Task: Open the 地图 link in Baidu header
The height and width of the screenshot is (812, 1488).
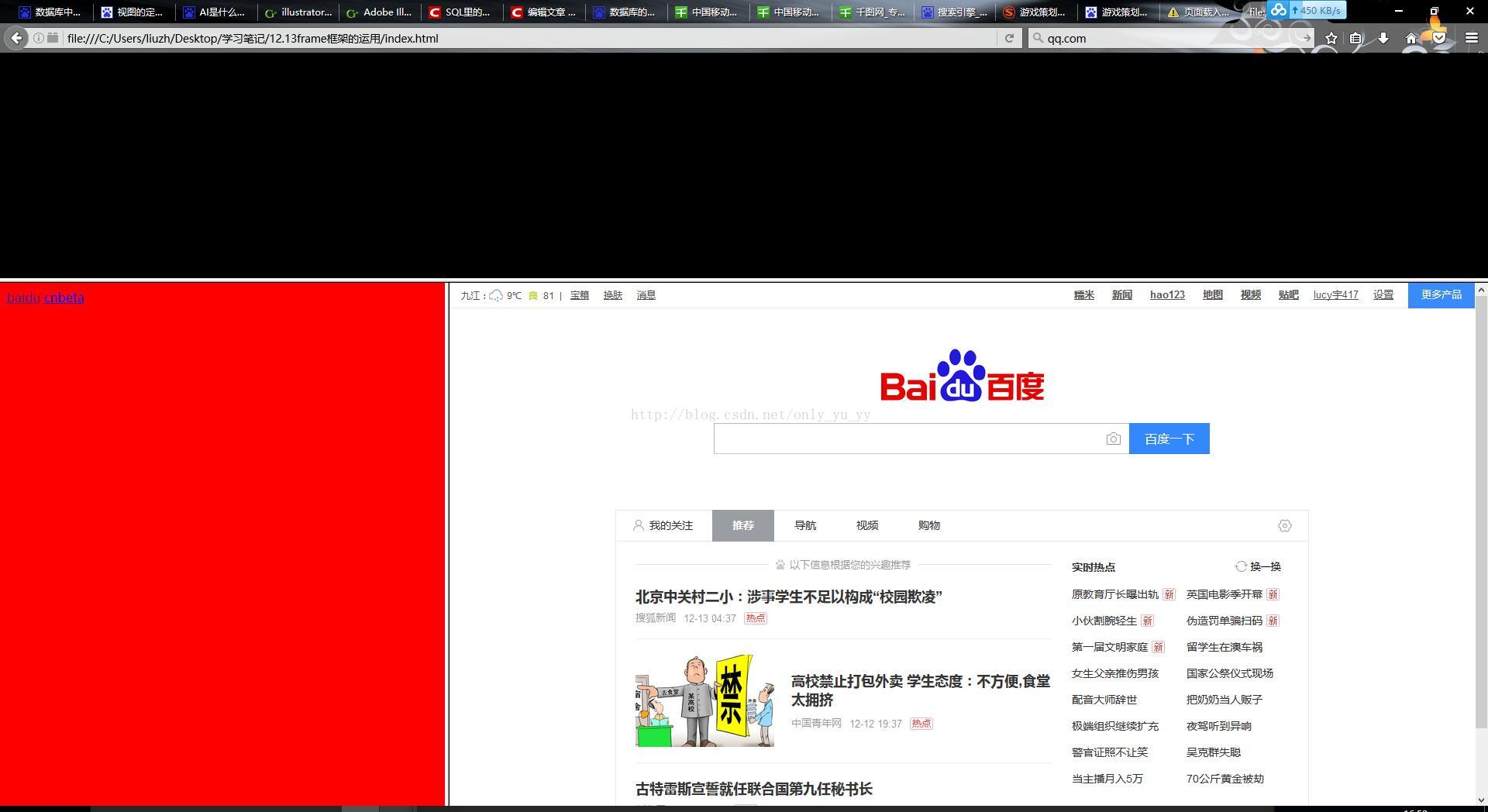Action: [1213, 295]
